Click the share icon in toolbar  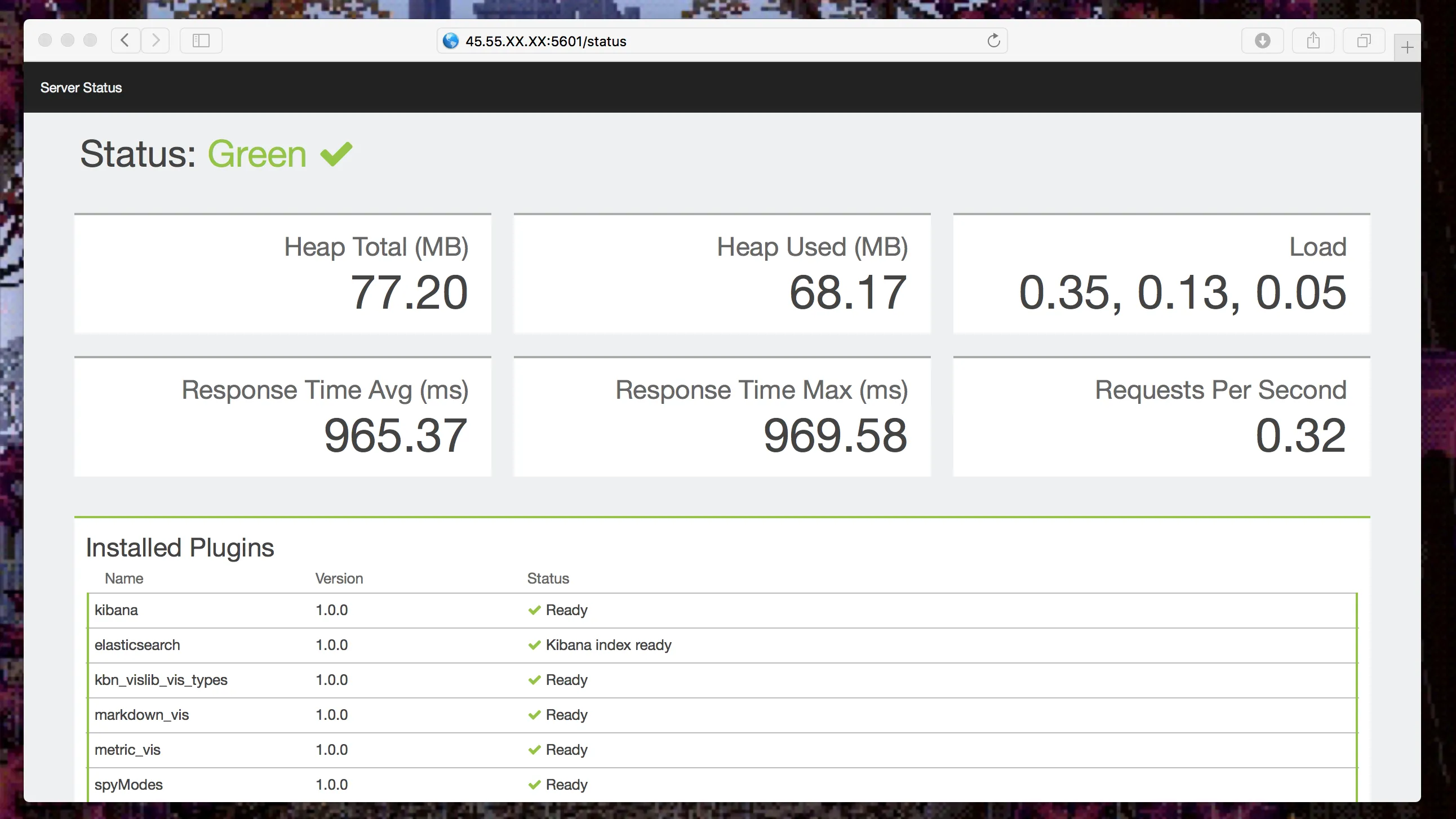1313,41
